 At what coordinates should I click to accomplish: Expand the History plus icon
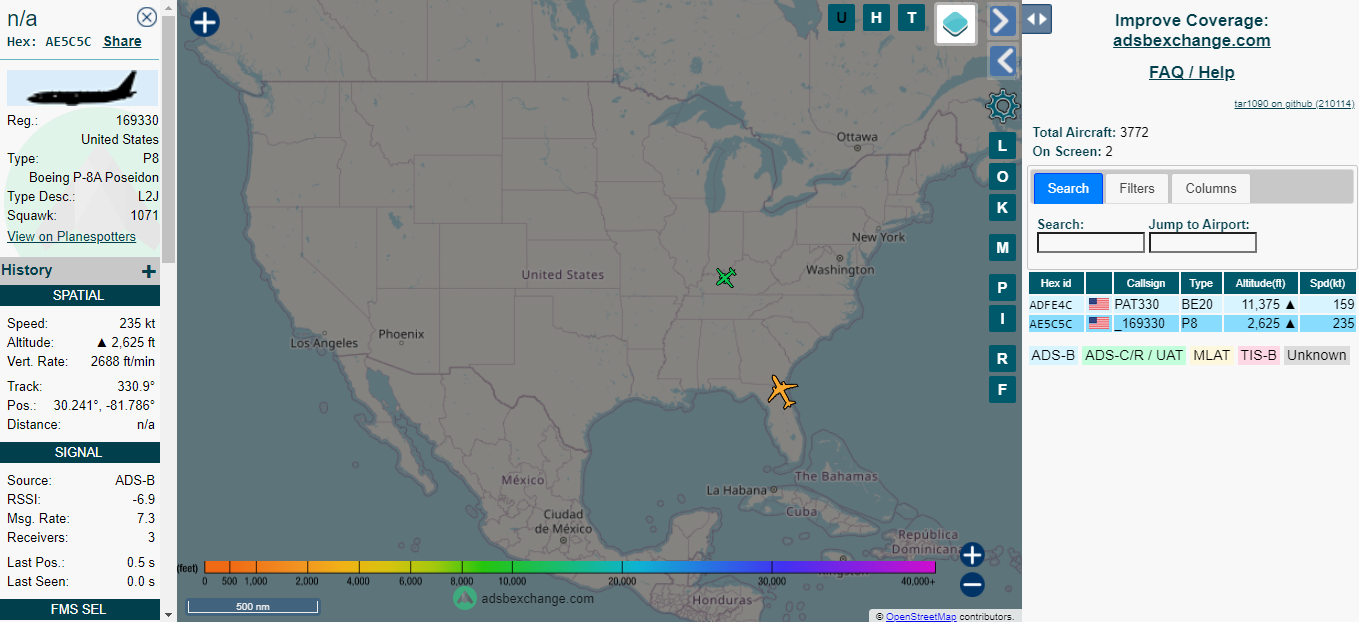(149, 271)
